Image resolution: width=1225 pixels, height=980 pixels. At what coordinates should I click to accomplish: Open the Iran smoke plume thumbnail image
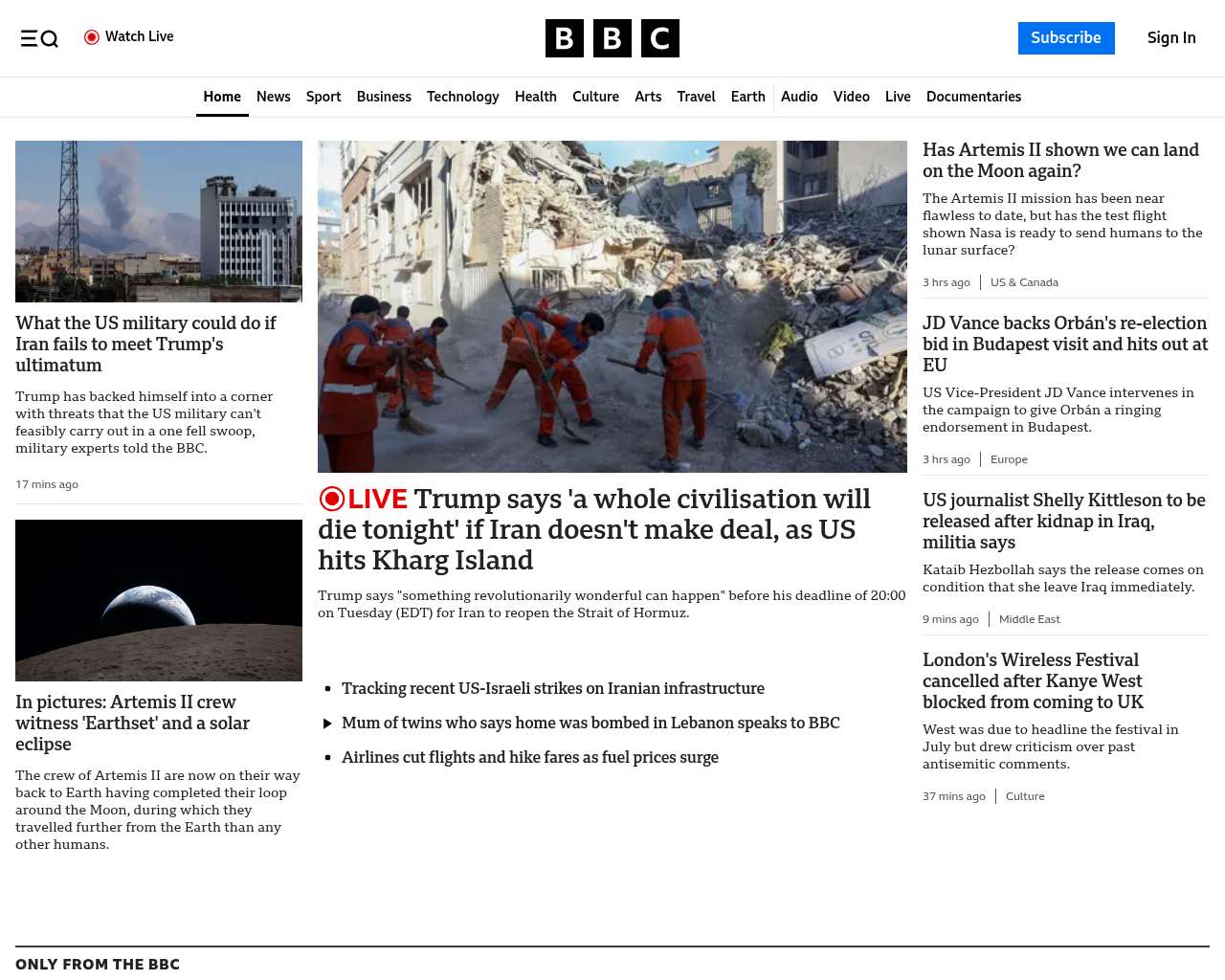(159, 221)
